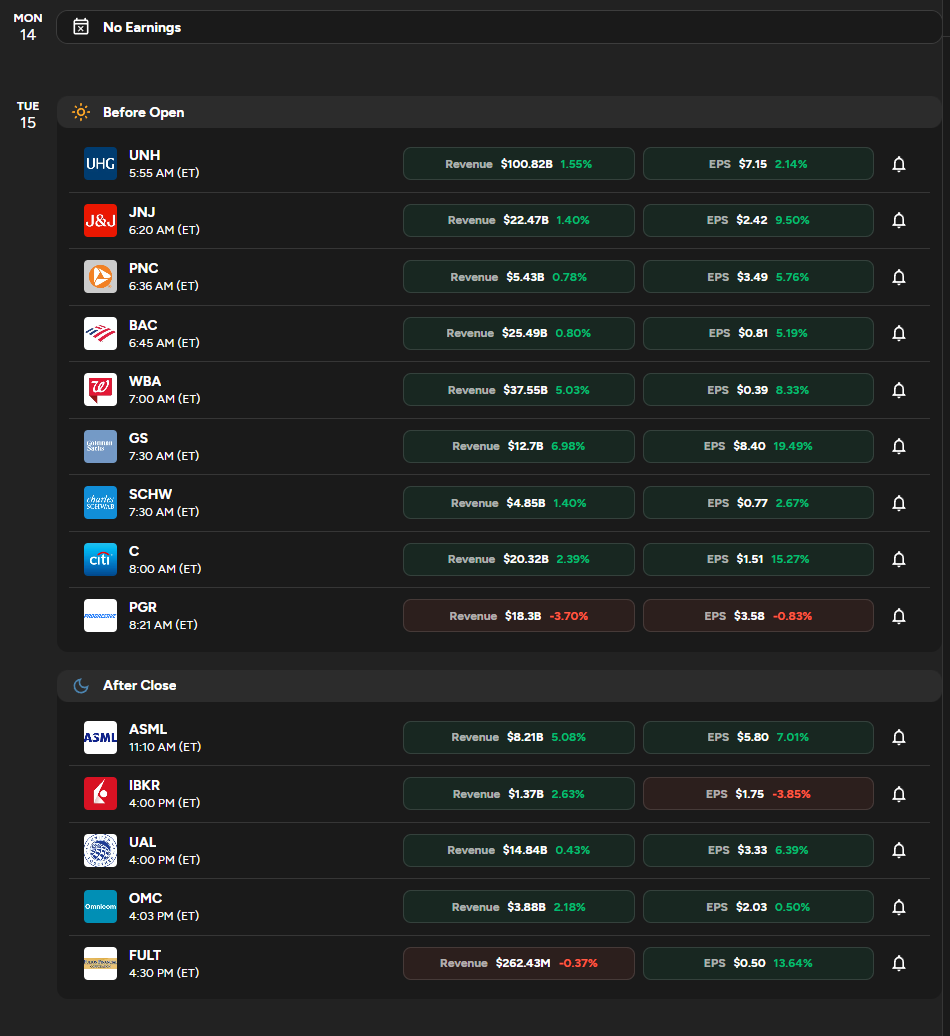Open GS EPS $8.40 box
Screen dimensions: 950x1036
758,446
